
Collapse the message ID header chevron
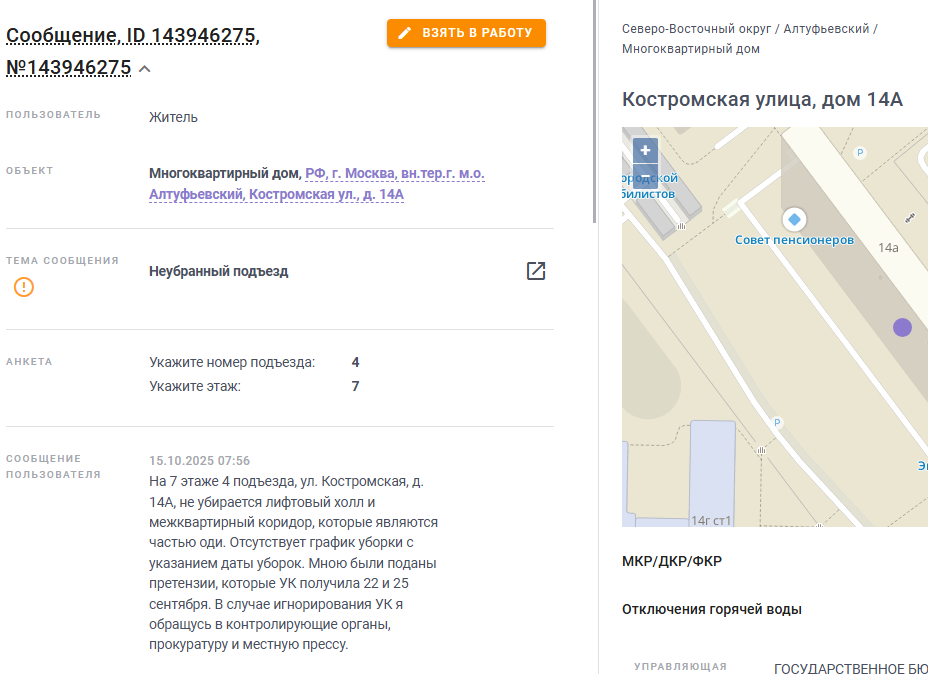coord(145,69)
